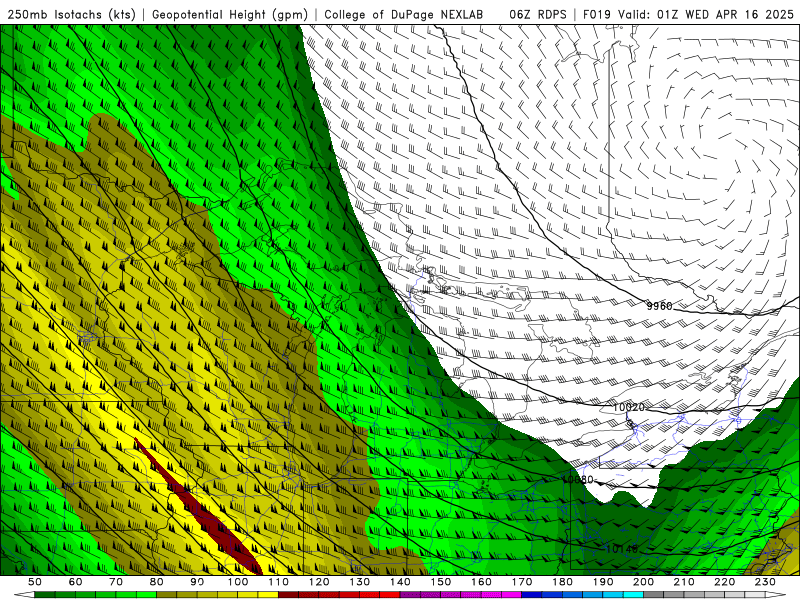Viewport: 800px width, 600px height.
Task: Click the '250mb Isotachs (kts)' title text
Action: coord(72,14)
